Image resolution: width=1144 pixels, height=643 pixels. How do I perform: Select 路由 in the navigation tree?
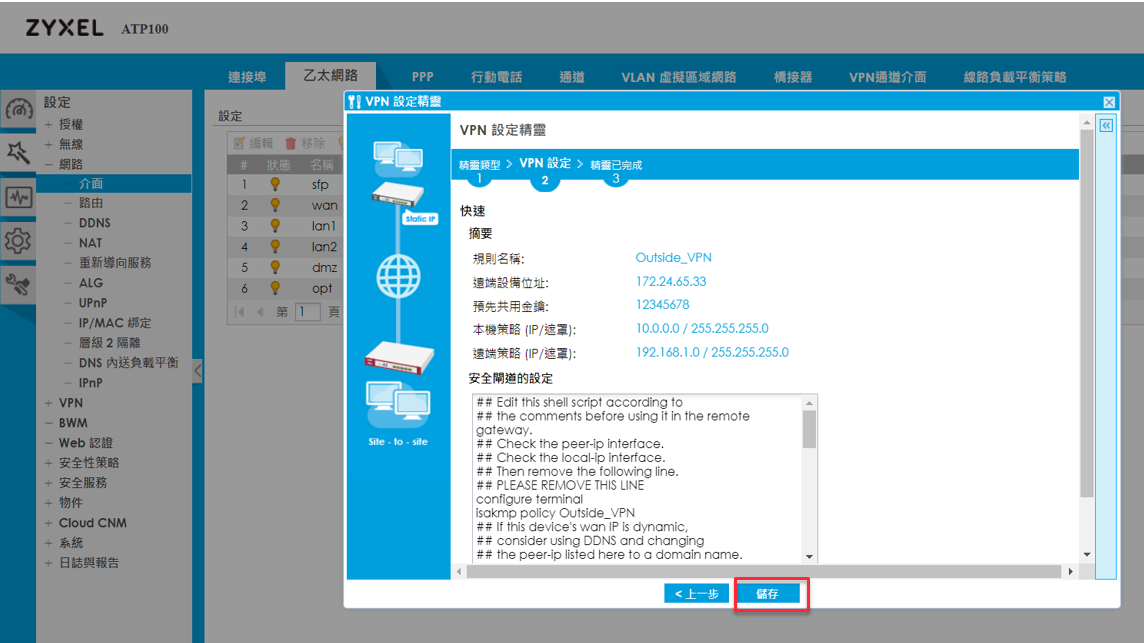[x=91, y=203]
